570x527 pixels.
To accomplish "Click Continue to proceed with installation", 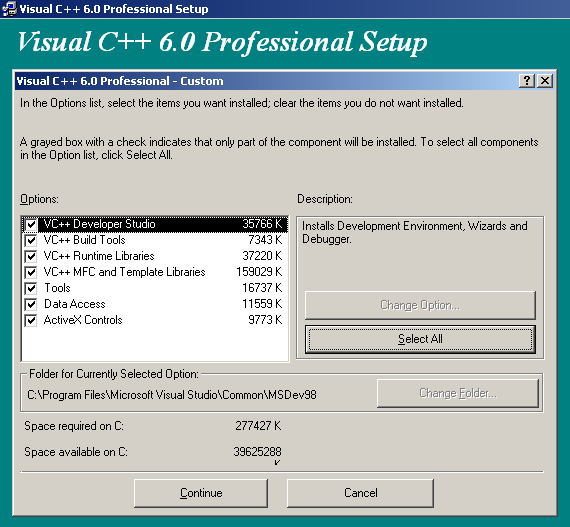I will pyautogui.click(x=201, y=493).
